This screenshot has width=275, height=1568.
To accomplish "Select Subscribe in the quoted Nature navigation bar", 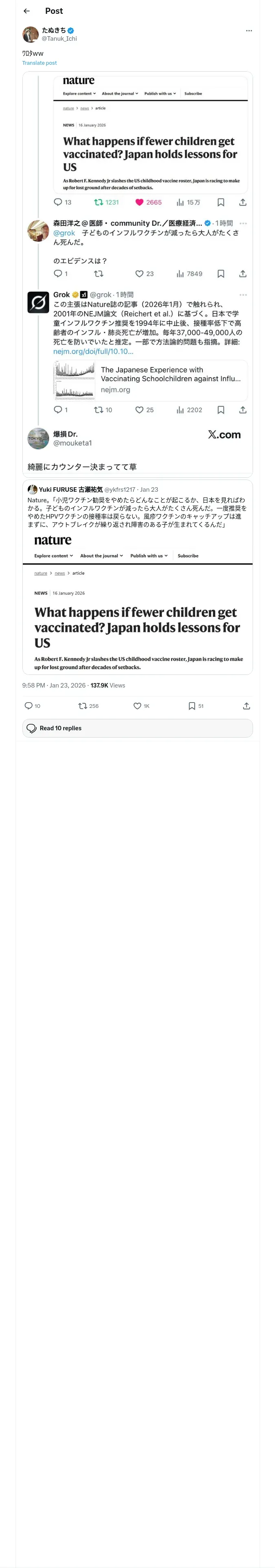I will [x=188, y=556].
